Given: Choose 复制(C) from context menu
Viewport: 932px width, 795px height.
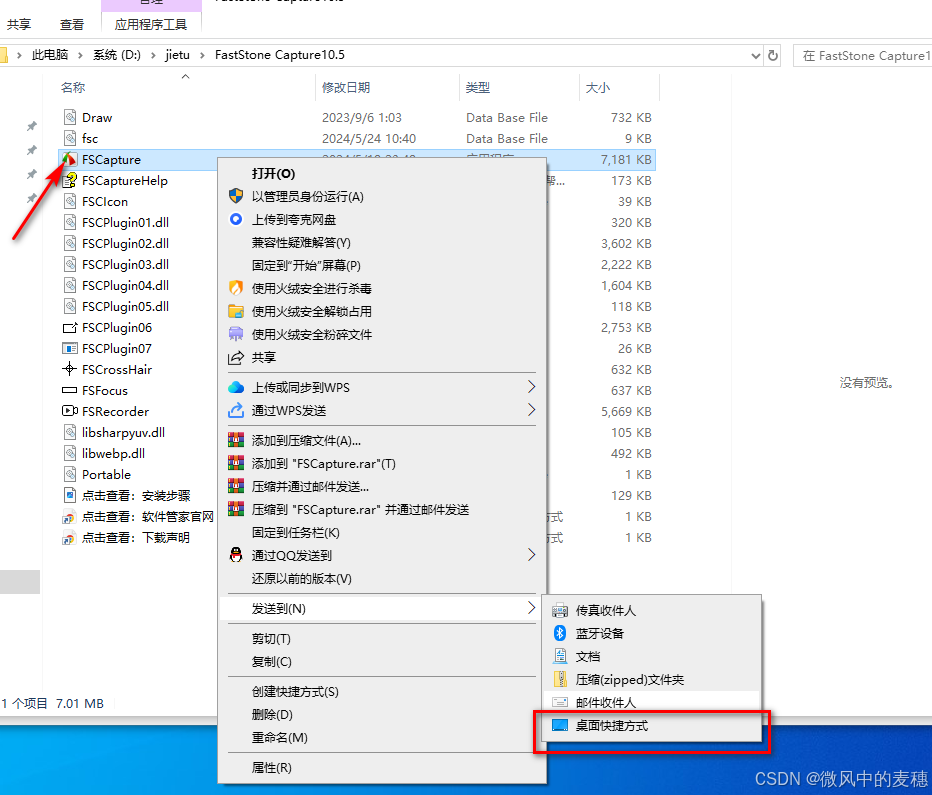Looking at the screenshot, I should click(382, 661).
